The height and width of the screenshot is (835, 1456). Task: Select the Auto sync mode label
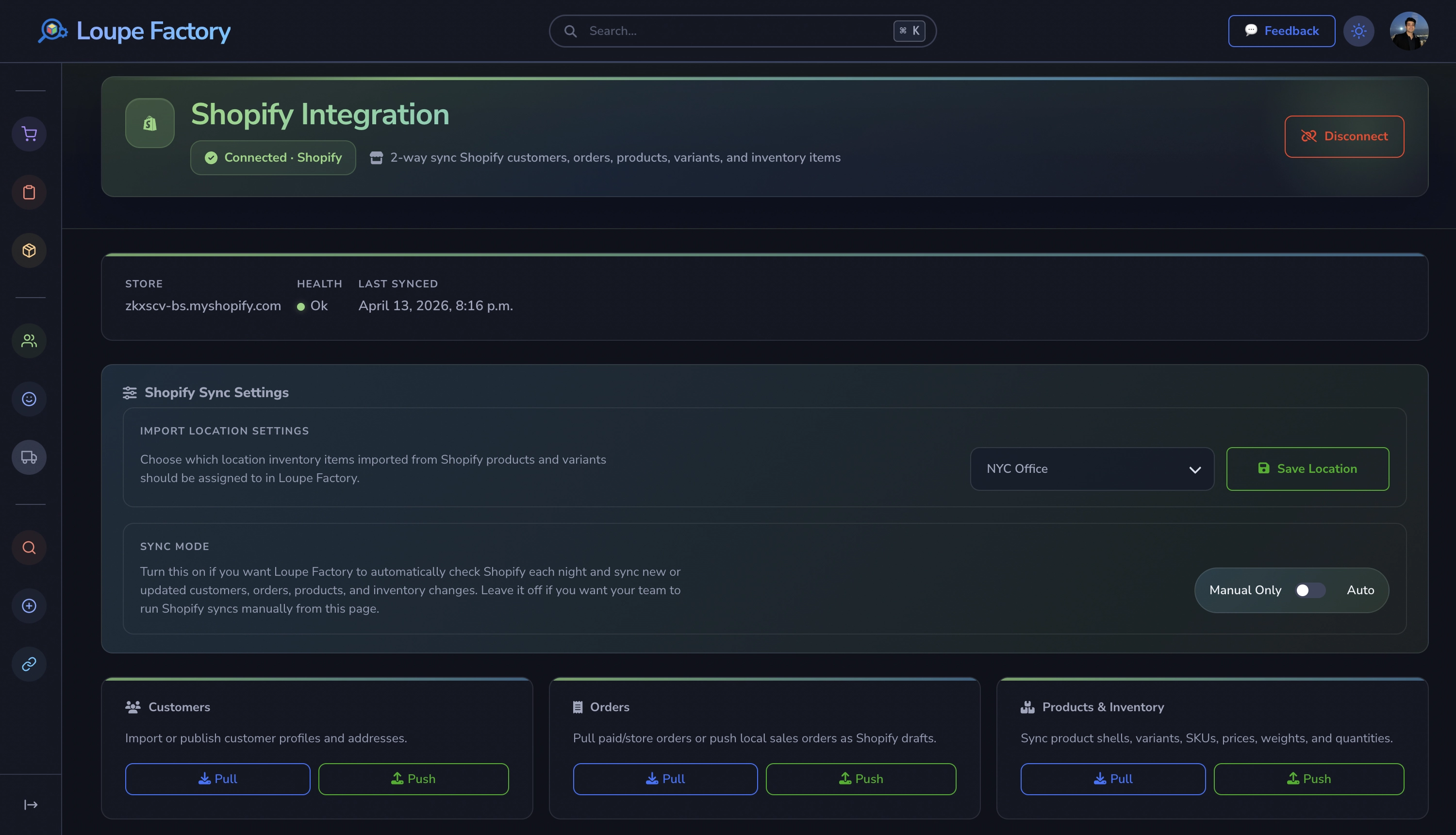[x=1360, y=590]
